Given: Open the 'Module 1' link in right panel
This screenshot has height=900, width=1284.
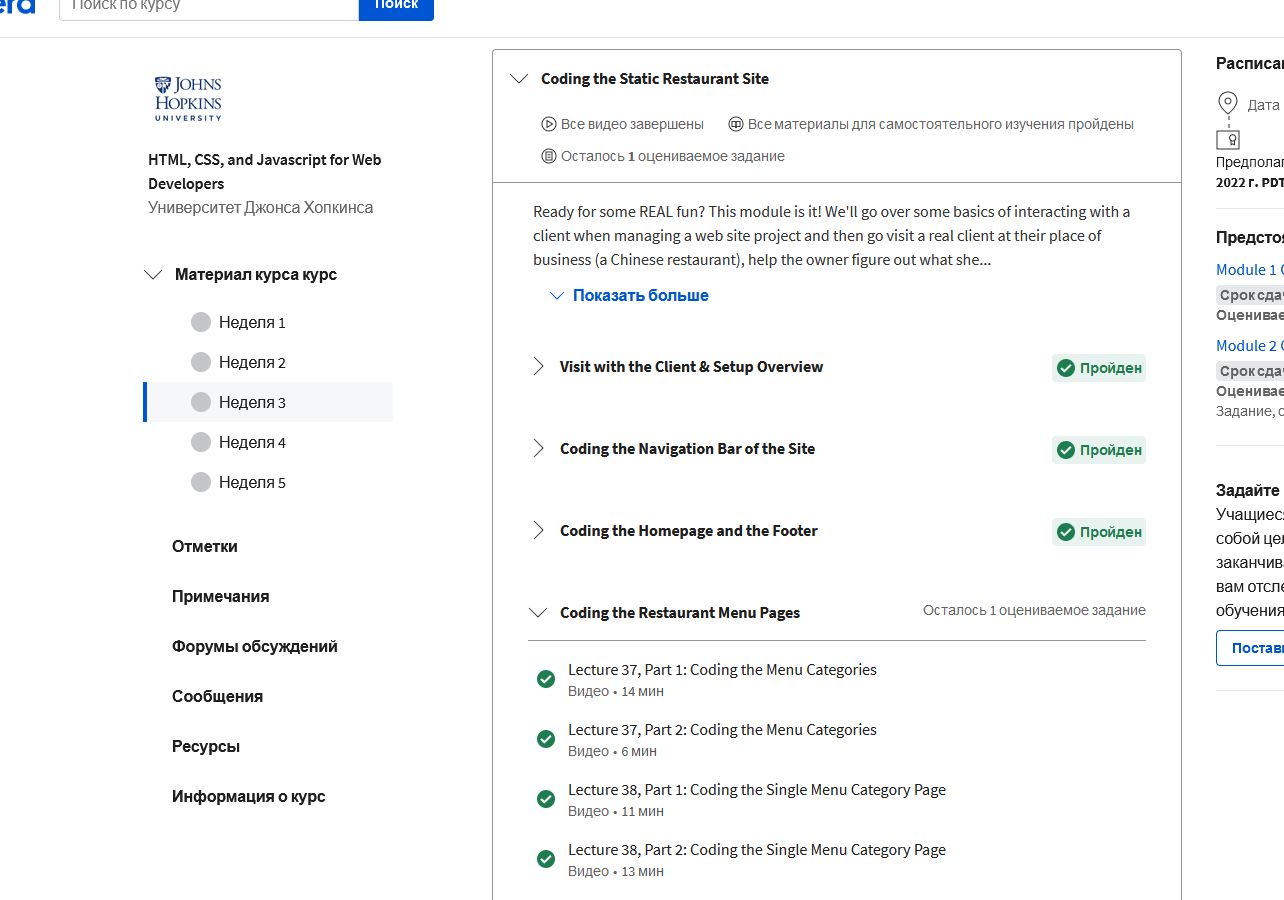Looking at the screenshot, I should [x=1250, y=270].
